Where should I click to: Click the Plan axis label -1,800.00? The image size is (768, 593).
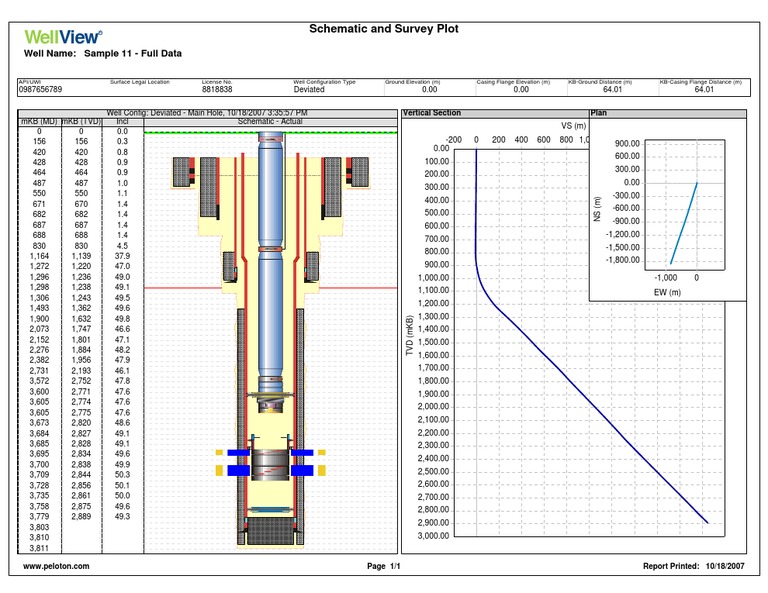click(x=623, y=260)
